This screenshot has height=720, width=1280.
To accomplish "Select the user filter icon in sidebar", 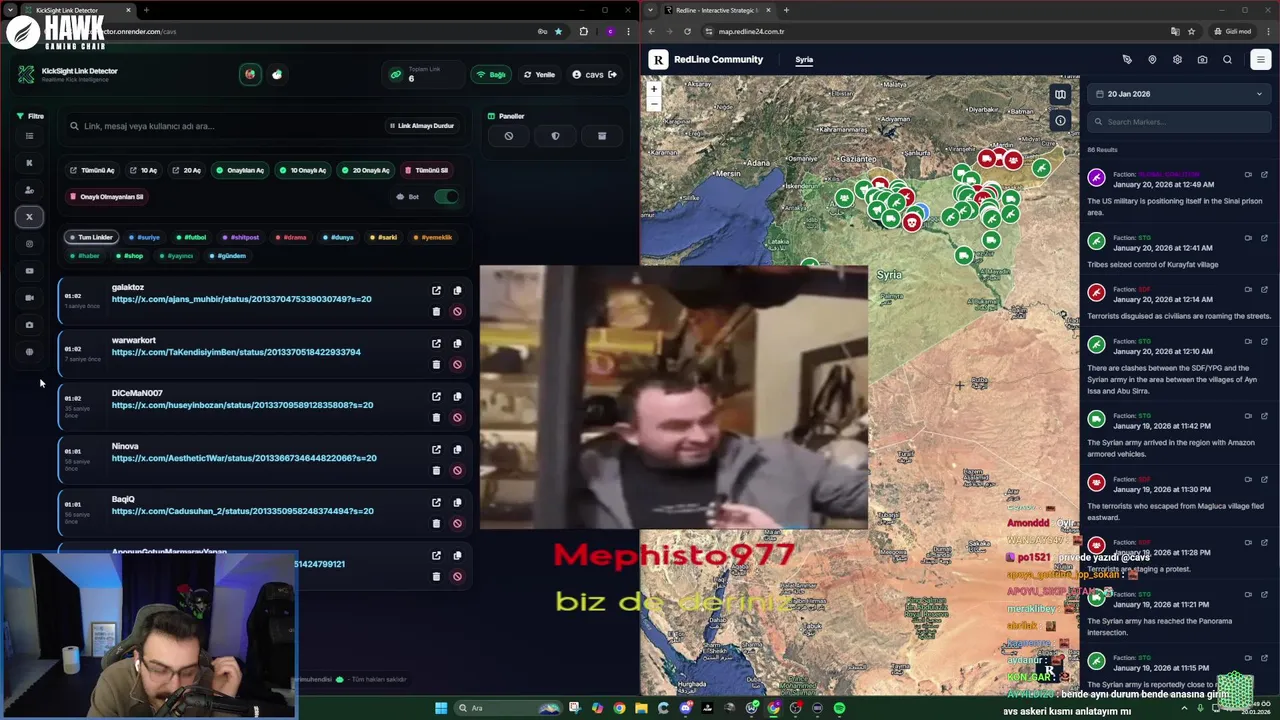I will pyautogui.click(x=29, y=190).
